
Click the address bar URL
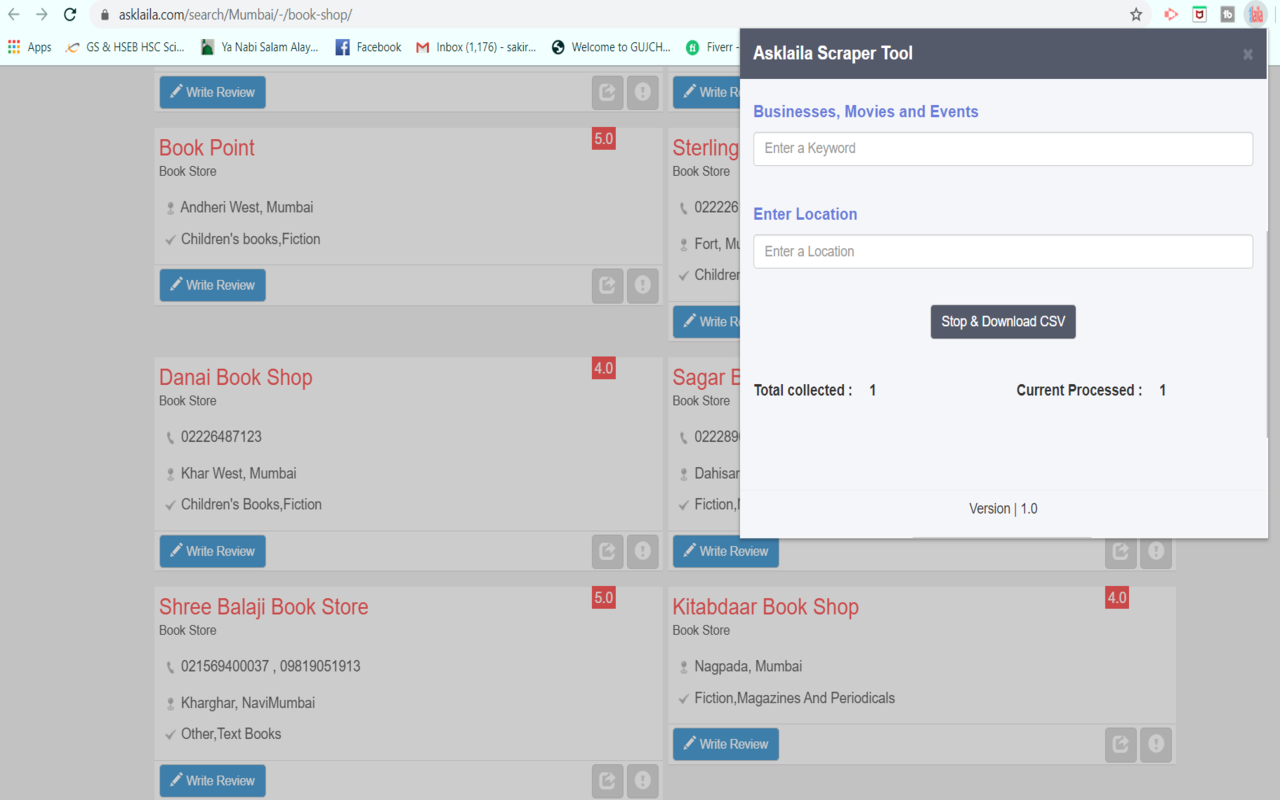pyautogui.click(x=235, y=15)
